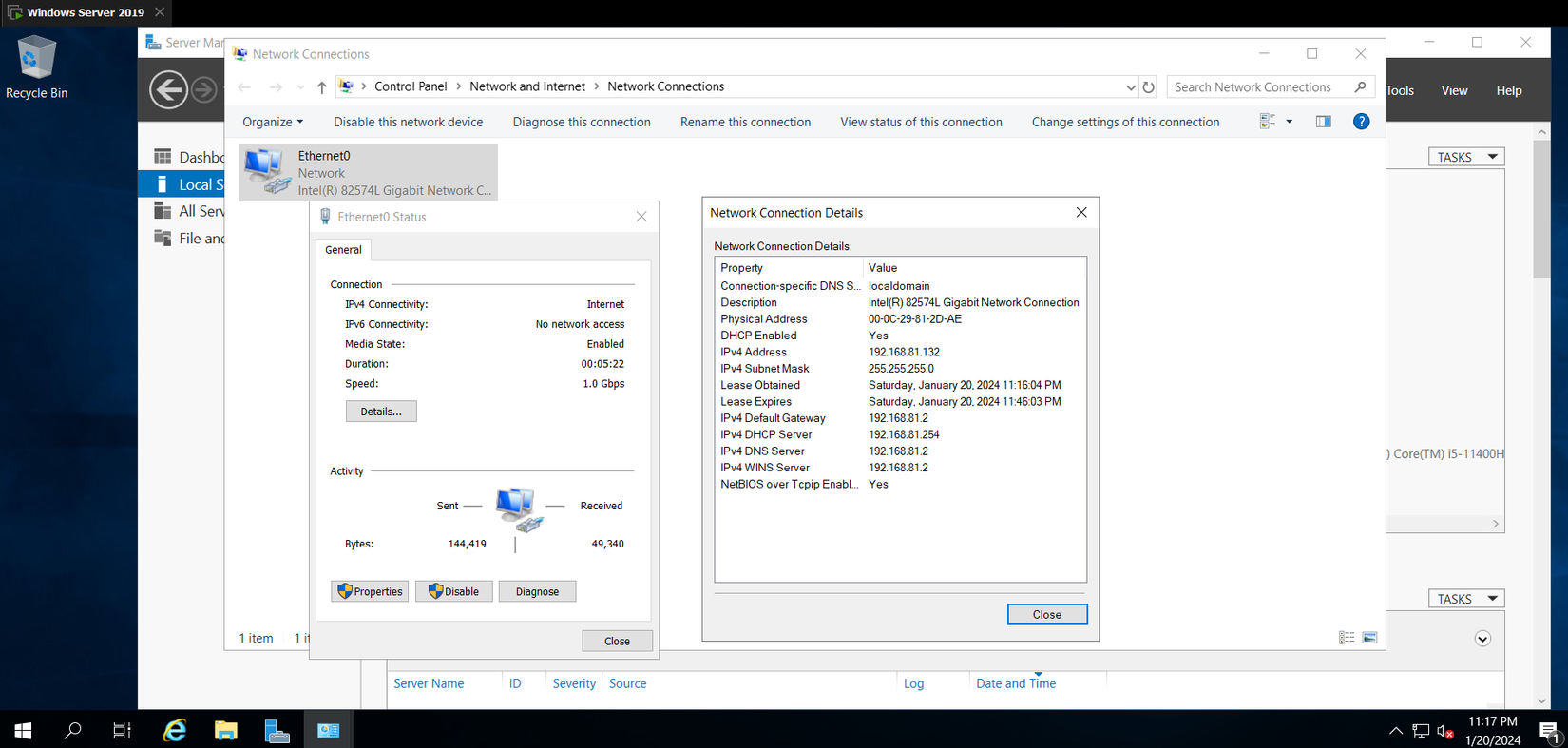Sort events by Date and Time column
Image resolution: width=1568 pixels, height=748 pixels.
pyautogui.click(x=1016, y=683)
